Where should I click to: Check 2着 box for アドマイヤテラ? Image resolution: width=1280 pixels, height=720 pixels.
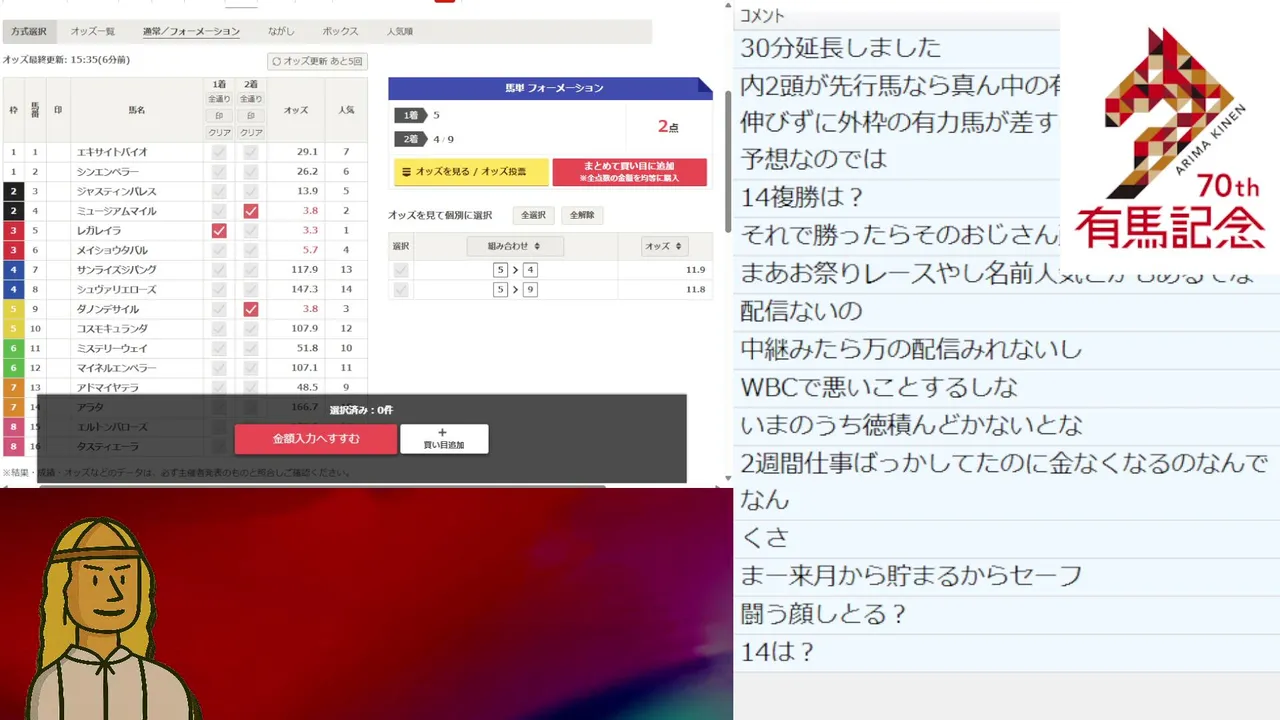click(251, 387)
